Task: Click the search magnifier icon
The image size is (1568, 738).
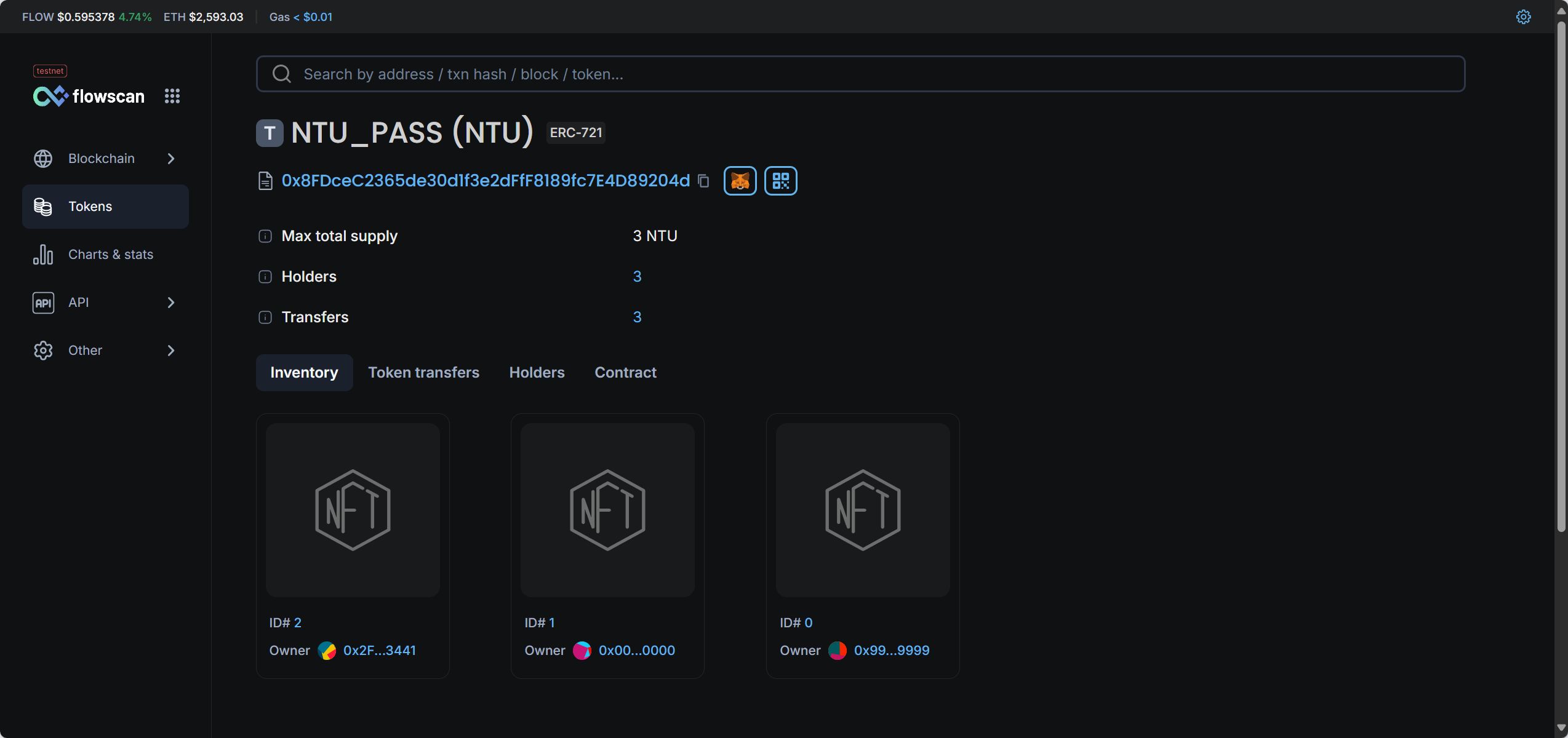Action: pyautogui.click(x=282, y=74)
